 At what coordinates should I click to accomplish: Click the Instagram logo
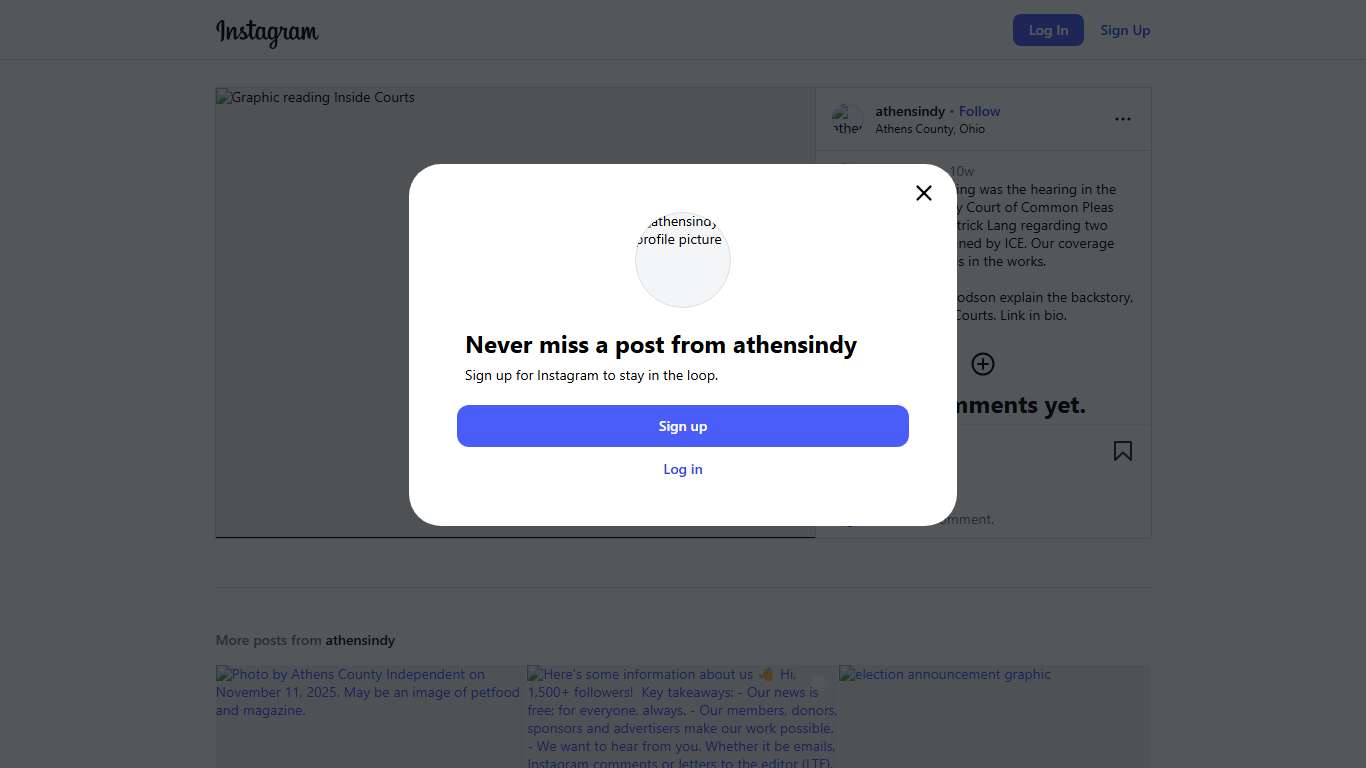[x=267, y=32]
